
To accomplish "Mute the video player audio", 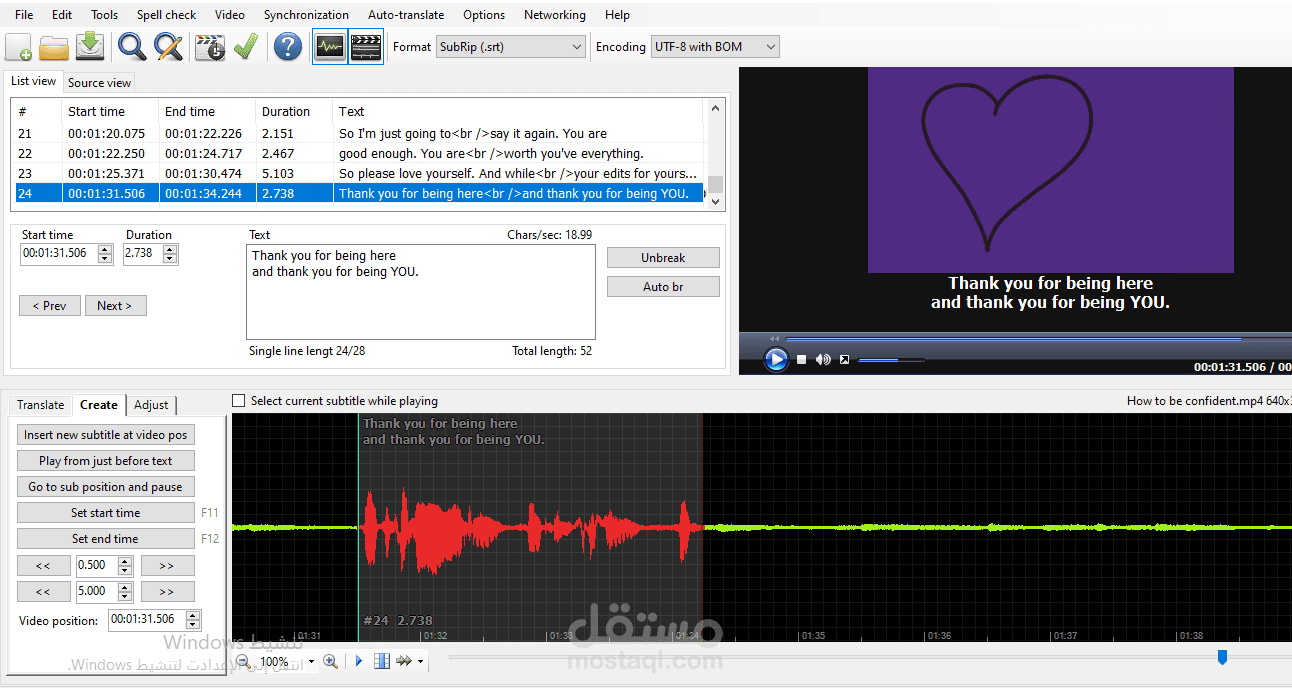I will click(x=822, y=359).
